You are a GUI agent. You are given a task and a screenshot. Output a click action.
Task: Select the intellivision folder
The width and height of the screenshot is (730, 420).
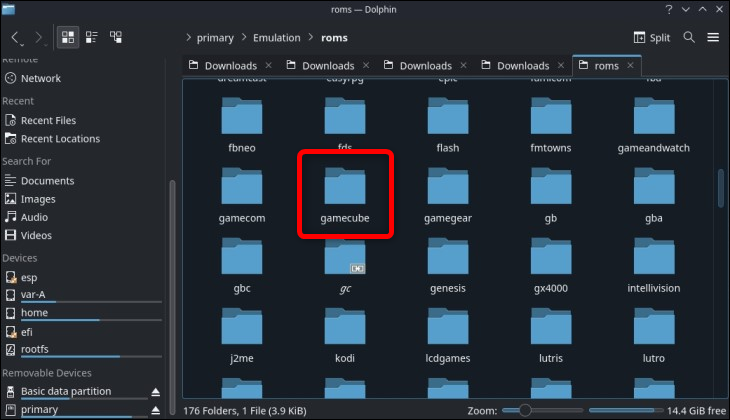point(654,265)
